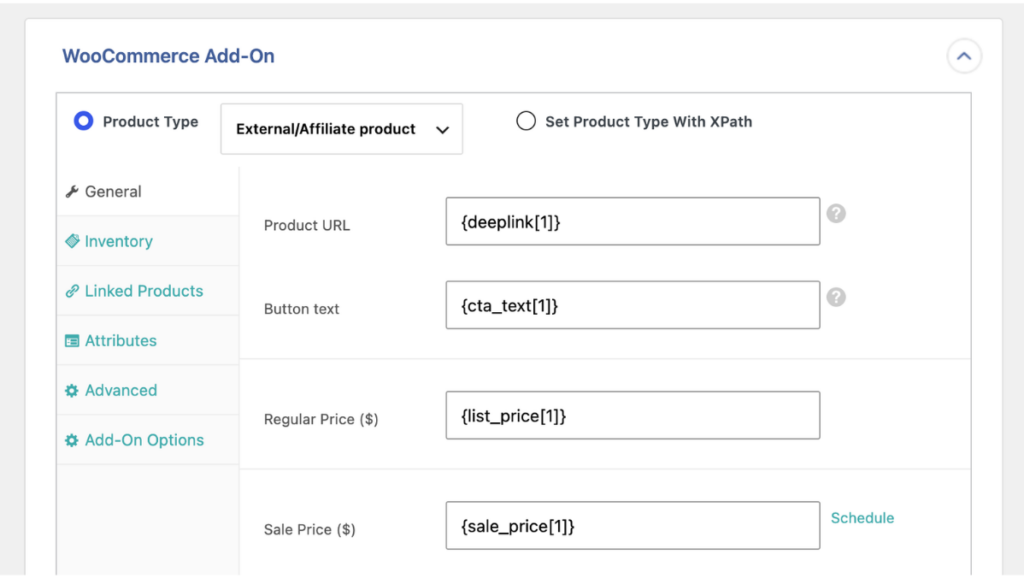Focus the Regular Price input field
The image size is (1024, 578).
(x=633, y=415)
